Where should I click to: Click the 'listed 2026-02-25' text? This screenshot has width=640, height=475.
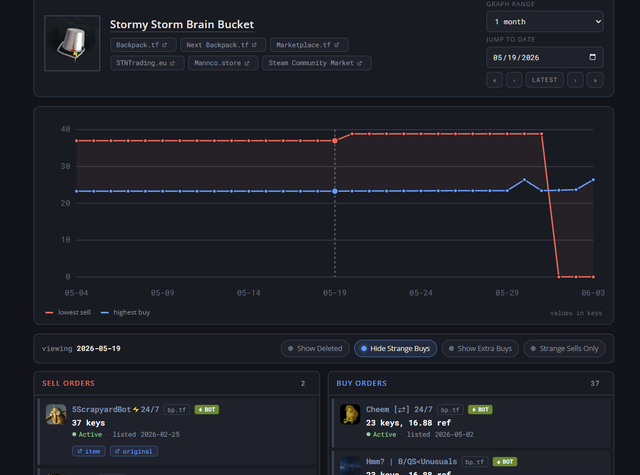point(146,435)
